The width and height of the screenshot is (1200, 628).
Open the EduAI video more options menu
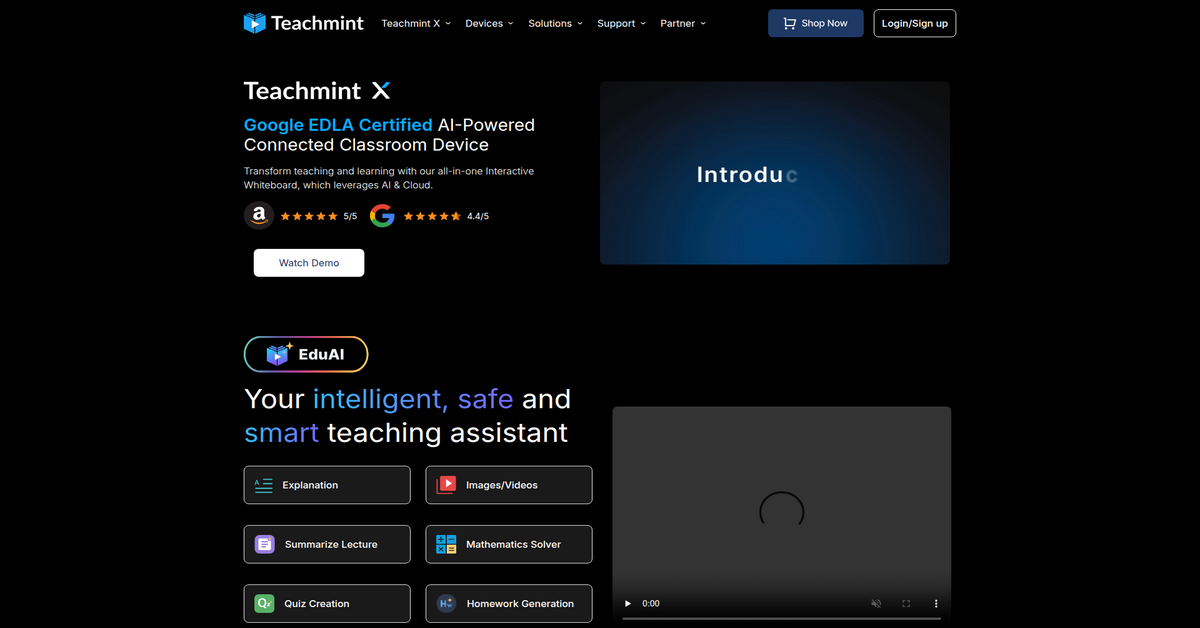click(x=936, y=604)
